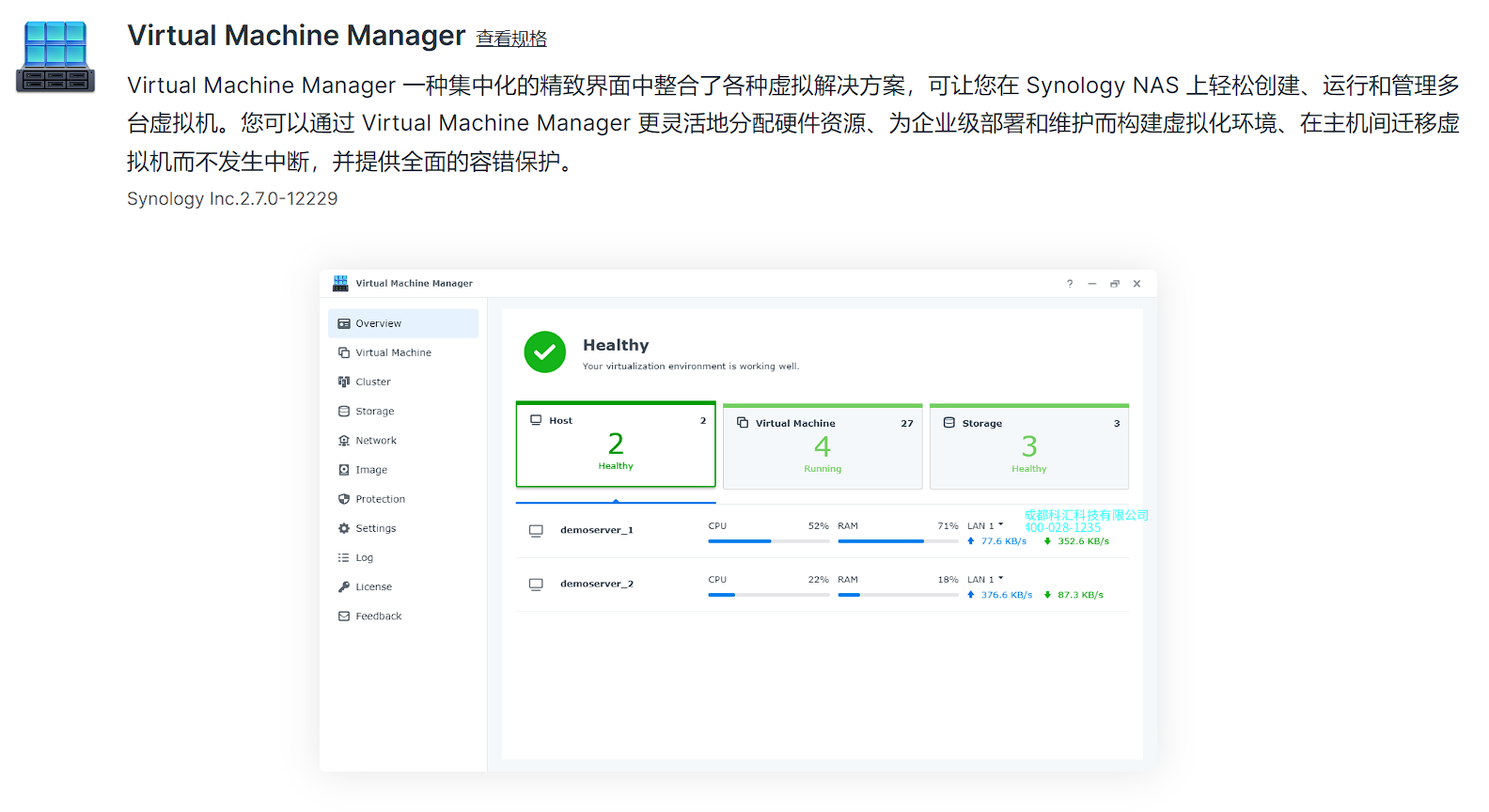This screenshot has width=1489, height=812.
Task: Click the Storage sidebar icon
Action: tap(344, 411)
